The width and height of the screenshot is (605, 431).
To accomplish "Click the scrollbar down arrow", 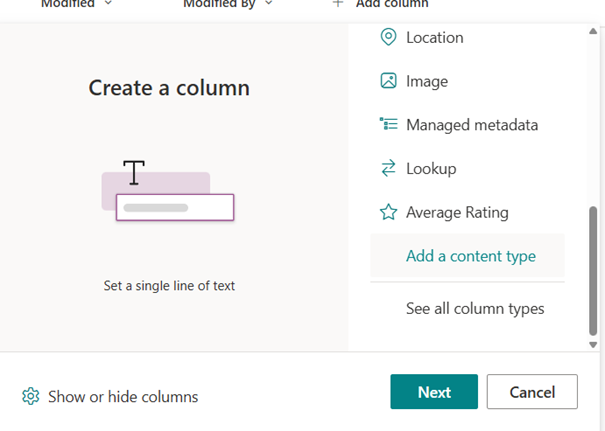I will [595, 344].
